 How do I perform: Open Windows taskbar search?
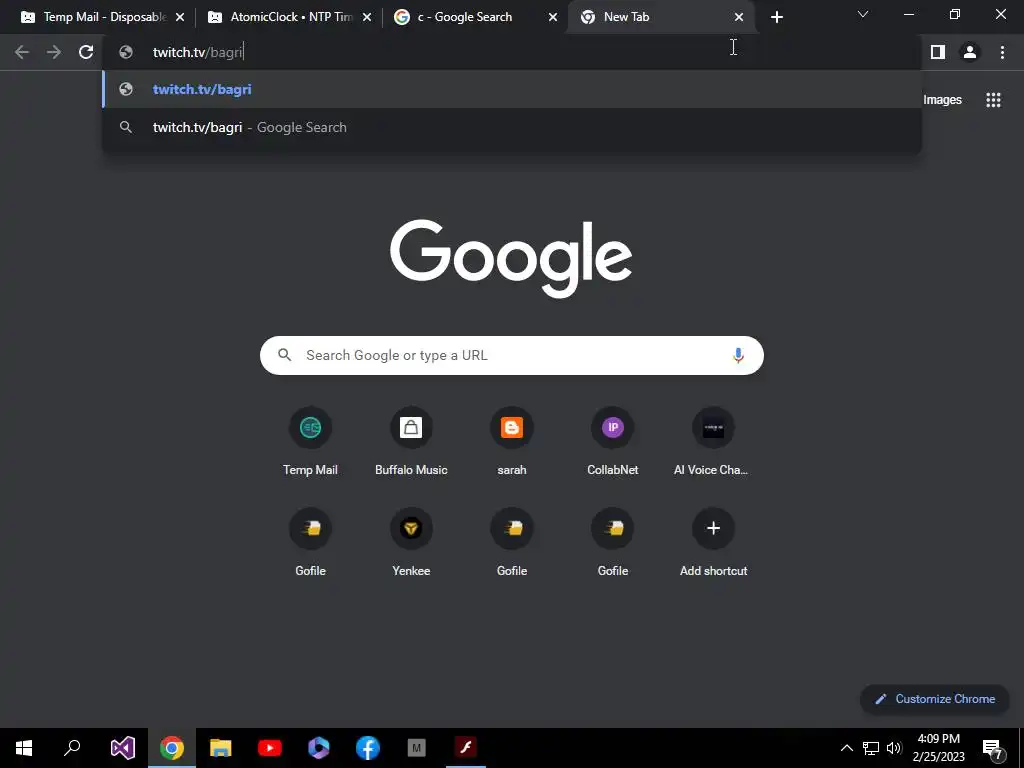72,748
